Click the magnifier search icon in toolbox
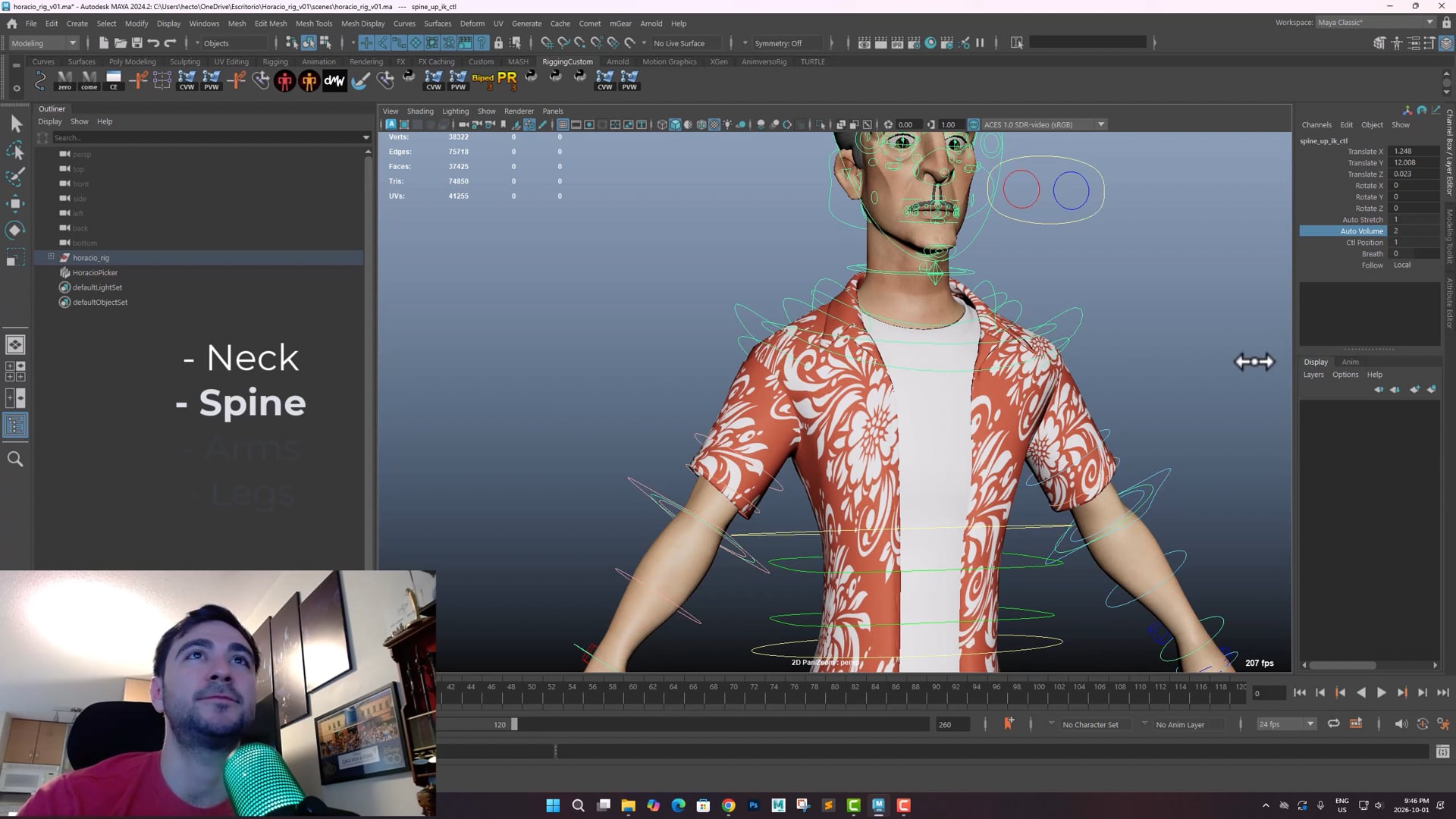Viewport: 1456px width, 819px height. coord(15,459)
